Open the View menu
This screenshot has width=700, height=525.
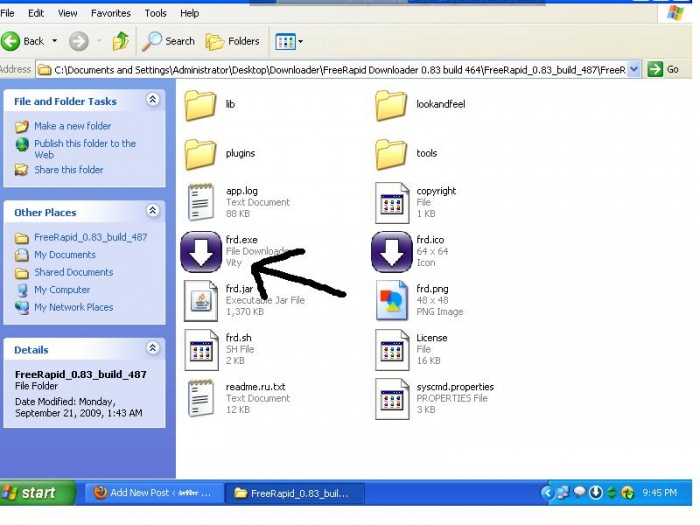[67, 13]
